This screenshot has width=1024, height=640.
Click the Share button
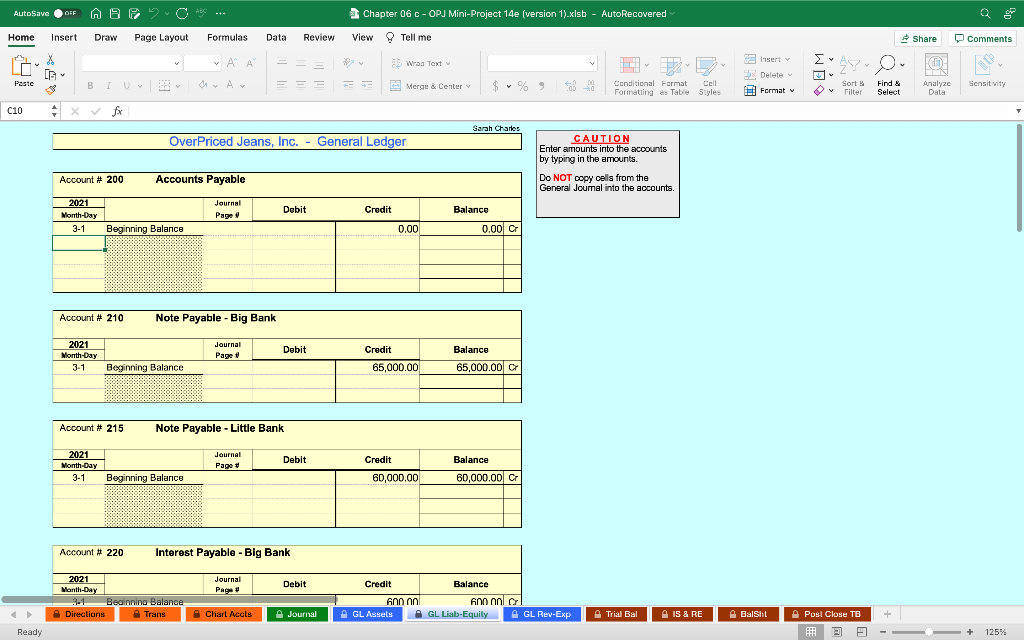coord(918,38)
